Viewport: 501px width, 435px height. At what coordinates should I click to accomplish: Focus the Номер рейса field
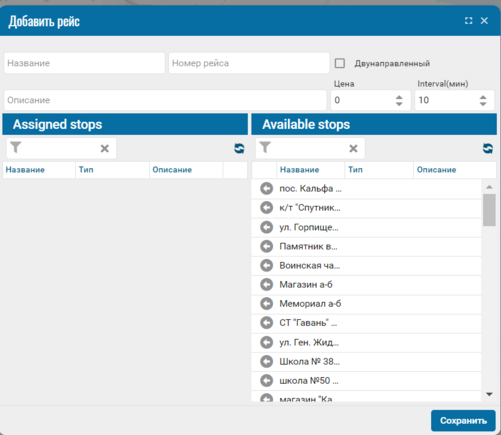tap(249, 63)
